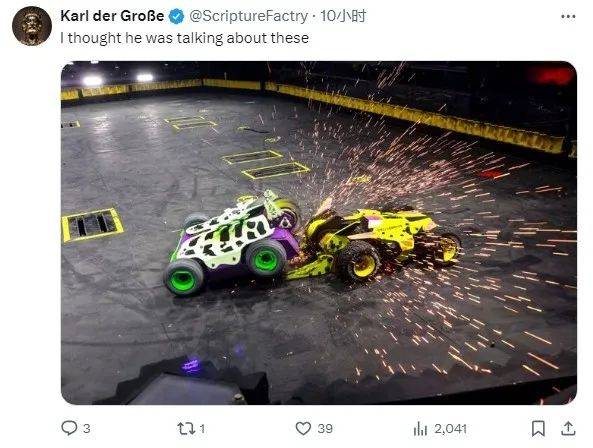Click the retweet count number 1
Image resolution: width=593 pixels, height=448 pixels.
pos(202,429)
